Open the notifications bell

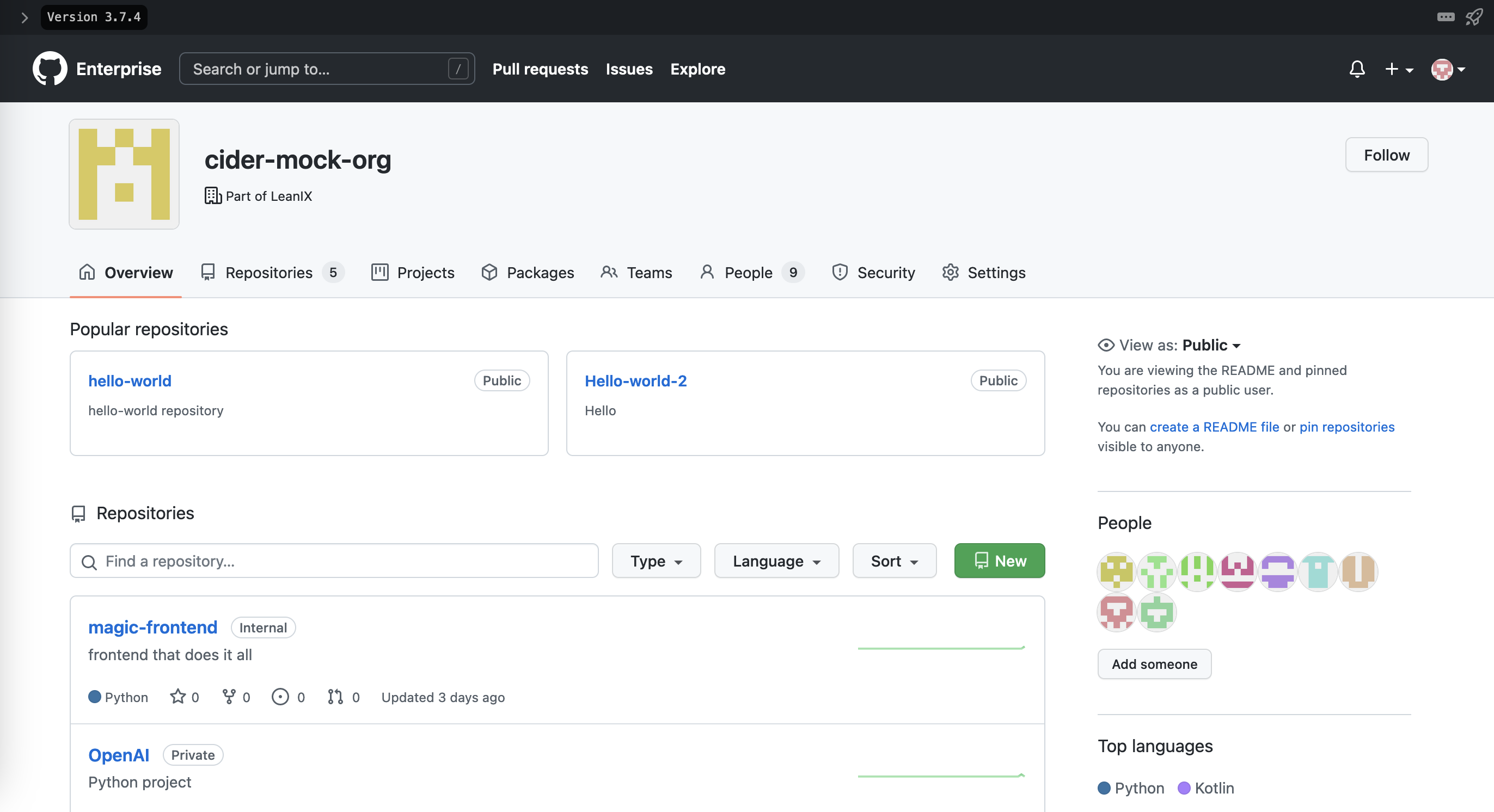coord(1357,69)
